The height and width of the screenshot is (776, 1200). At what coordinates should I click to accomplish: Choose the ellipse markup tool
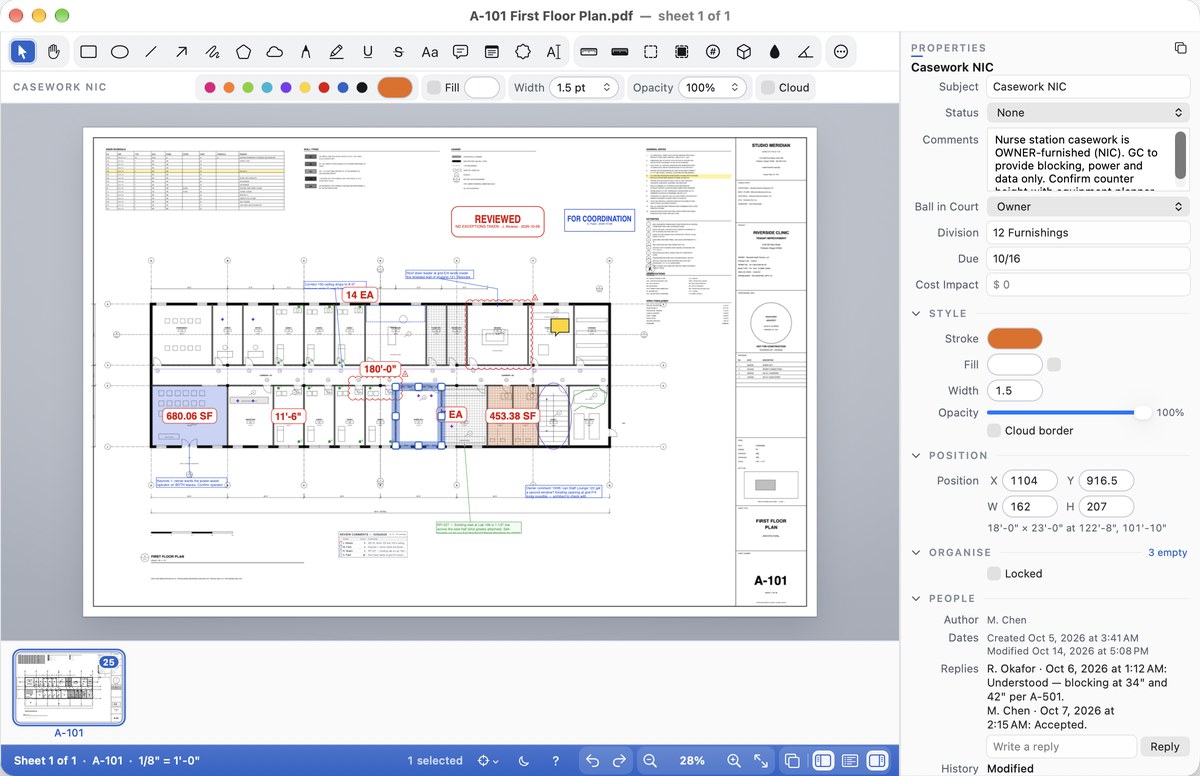click(x=119, y=52)
